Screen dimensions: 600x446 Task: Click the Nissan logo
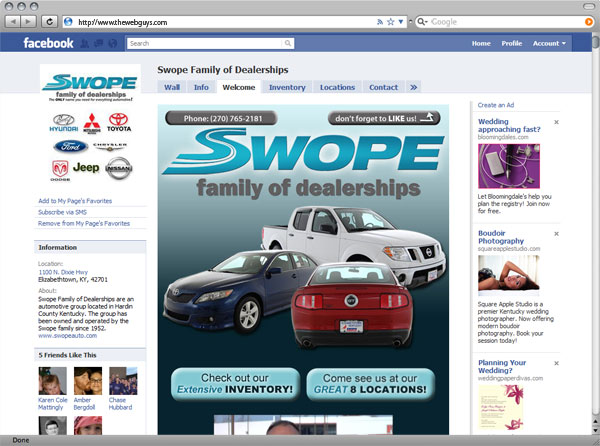coord(119,168)
